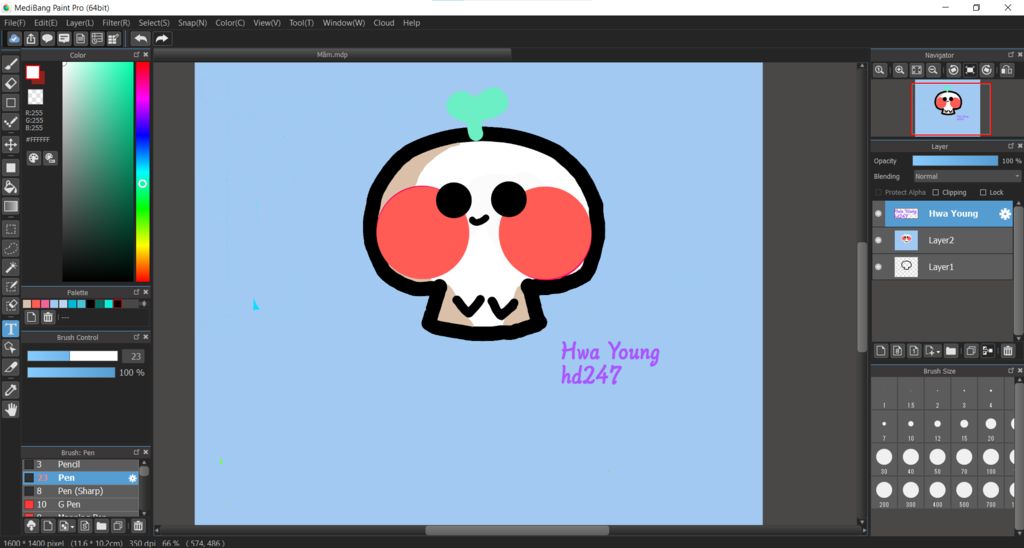1024x548 pixels.
Task: Switch to the Mầm.mdp document tab
Action: tap(332, 54)
